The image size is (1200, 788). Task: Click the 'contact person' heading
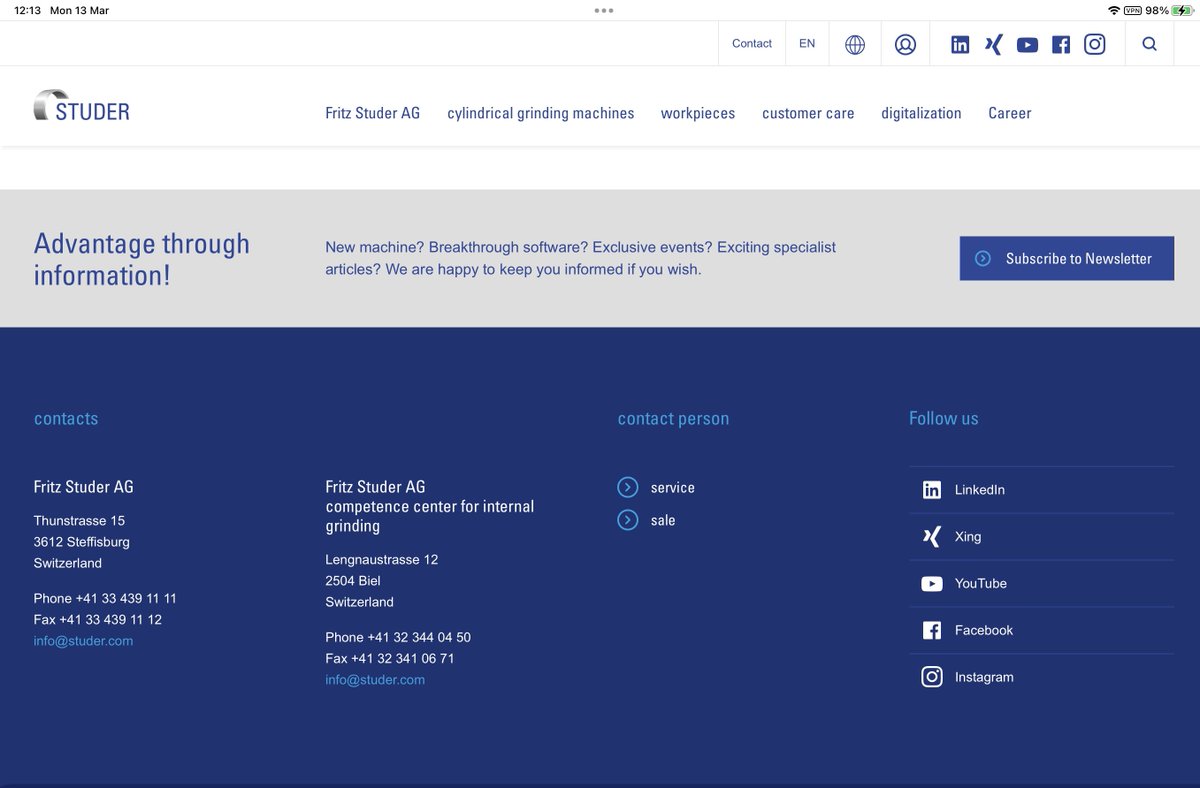(x=673, y=419)
